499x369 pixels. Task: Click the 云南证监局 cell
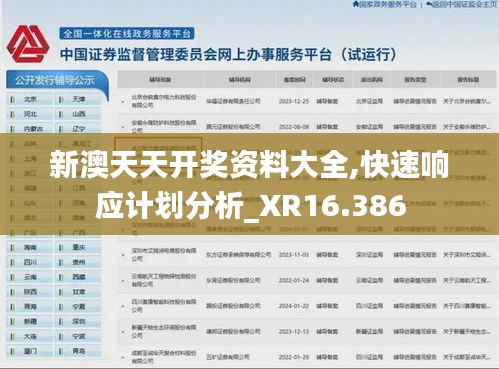point(369,280)
